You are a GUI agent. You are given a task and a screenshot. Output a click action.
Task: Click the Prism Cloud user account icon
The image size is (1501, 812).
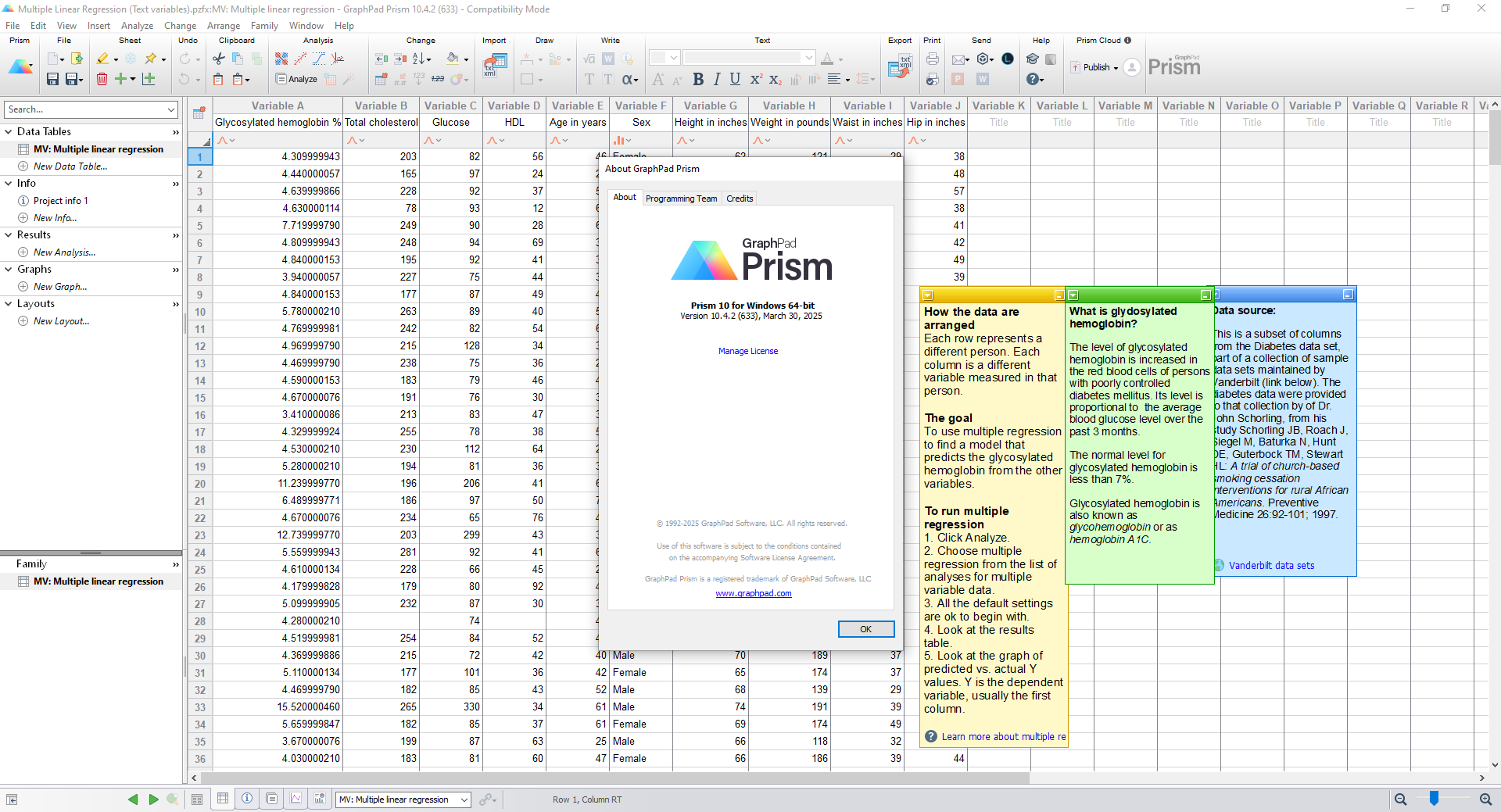click(1131, 67)
